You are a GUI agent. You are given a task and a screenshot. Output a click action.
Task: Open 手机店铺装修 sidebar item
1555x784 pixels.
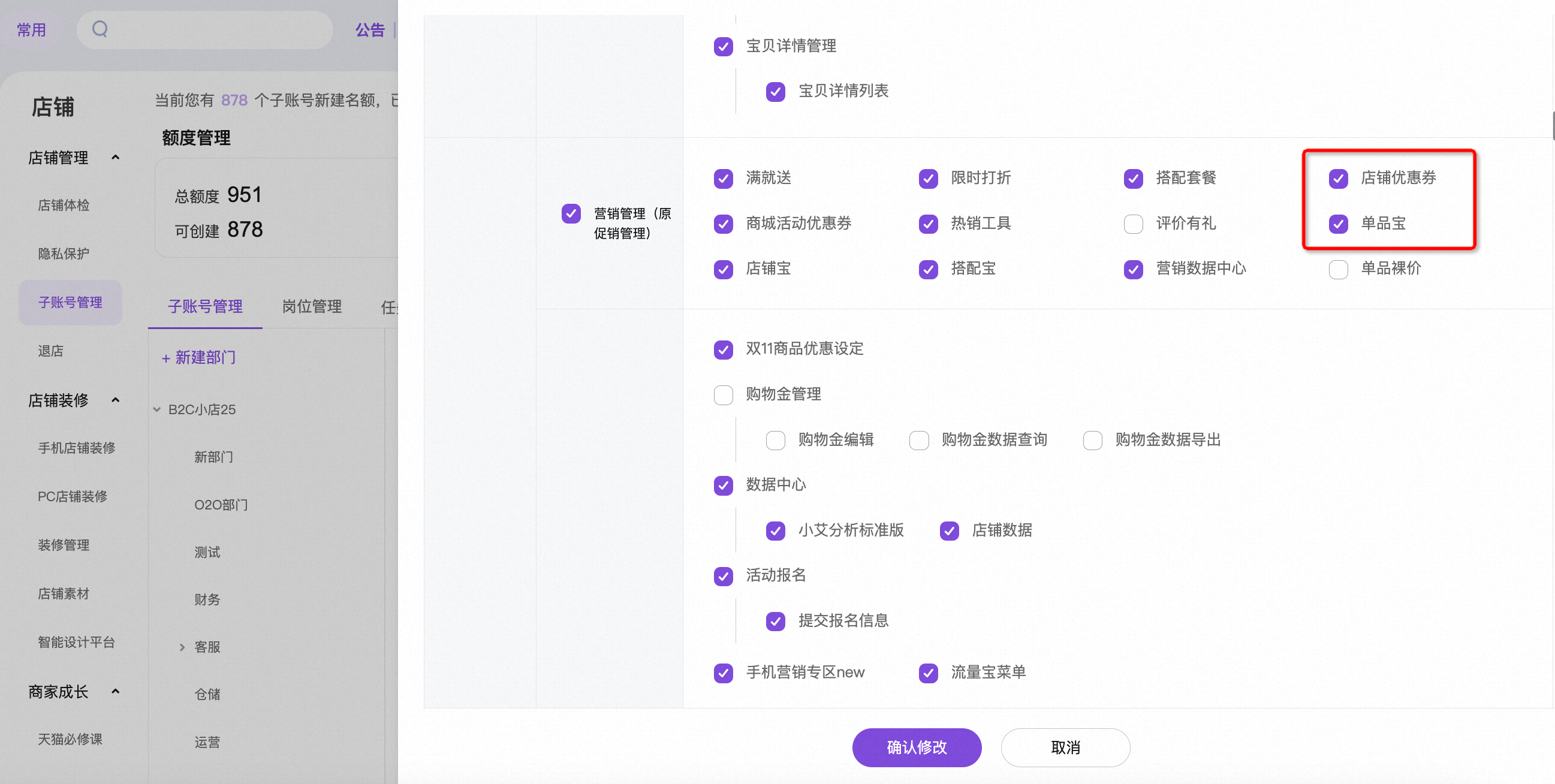tap(77, 448)
